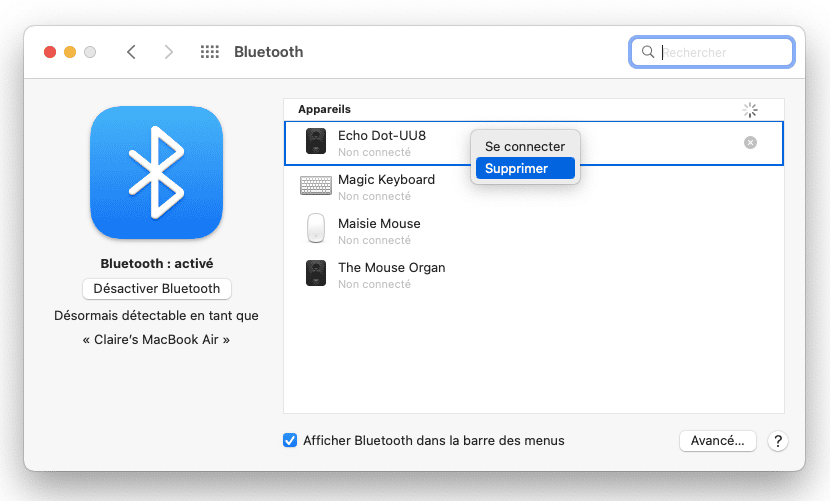Select the Echo Dot-UU8 row
Viewport: 830px width, 501px height.
click(534, 144)
